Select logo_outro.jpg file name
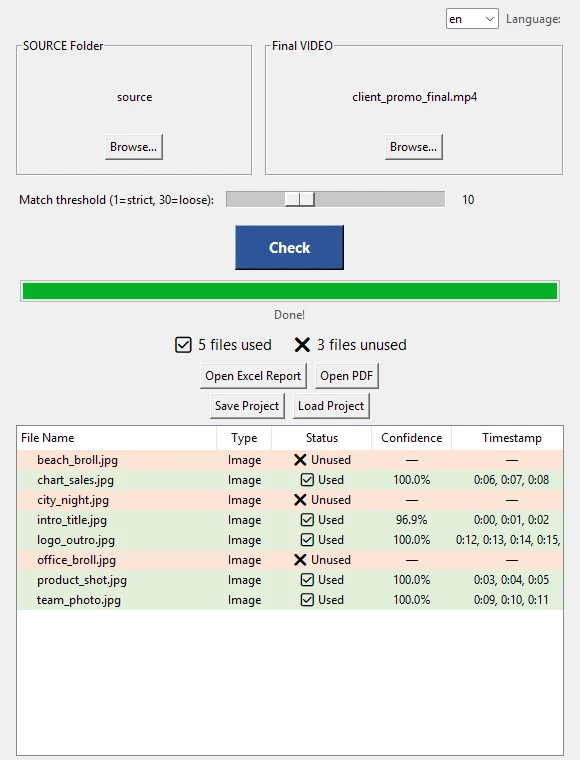This screenshot has width=580, height=760. [76, 539]
